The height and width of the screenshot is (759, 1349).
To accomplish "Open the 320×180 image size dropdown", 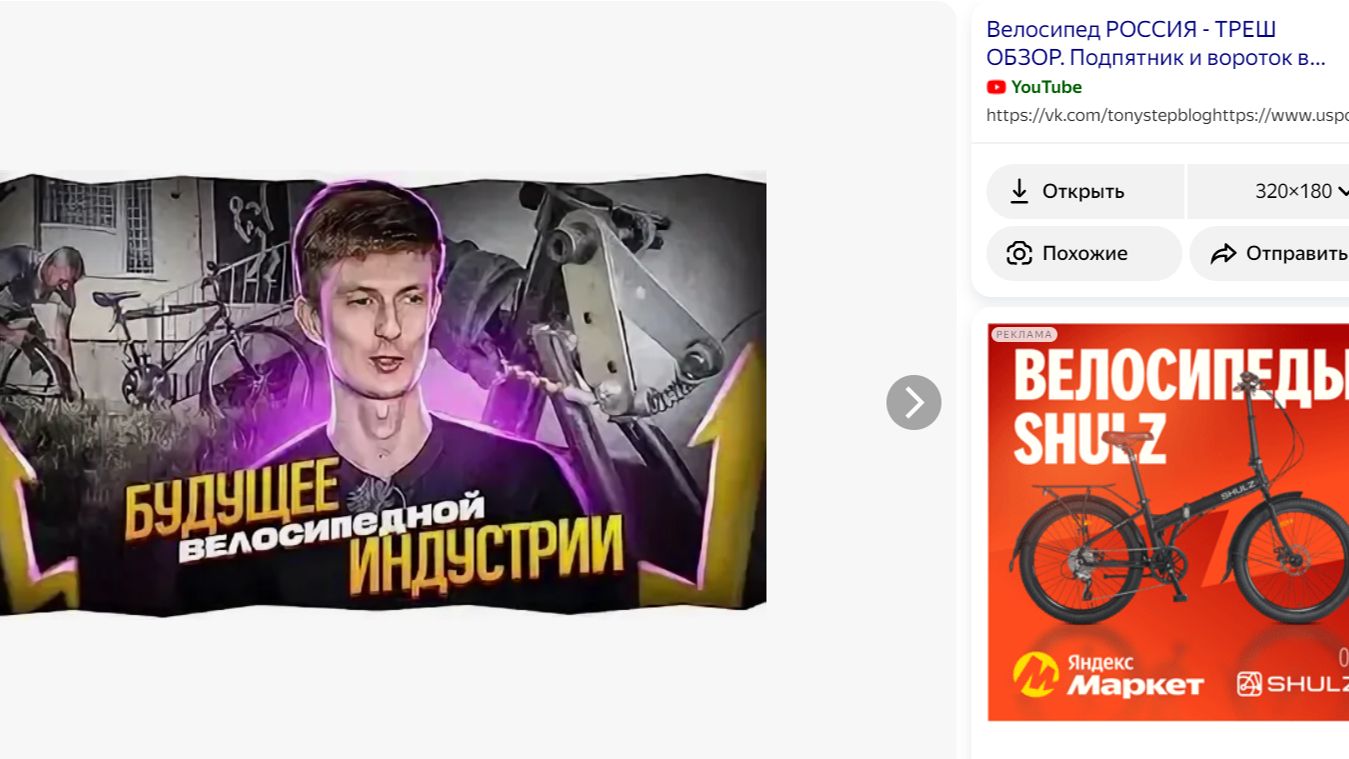I will point(1293,191).
